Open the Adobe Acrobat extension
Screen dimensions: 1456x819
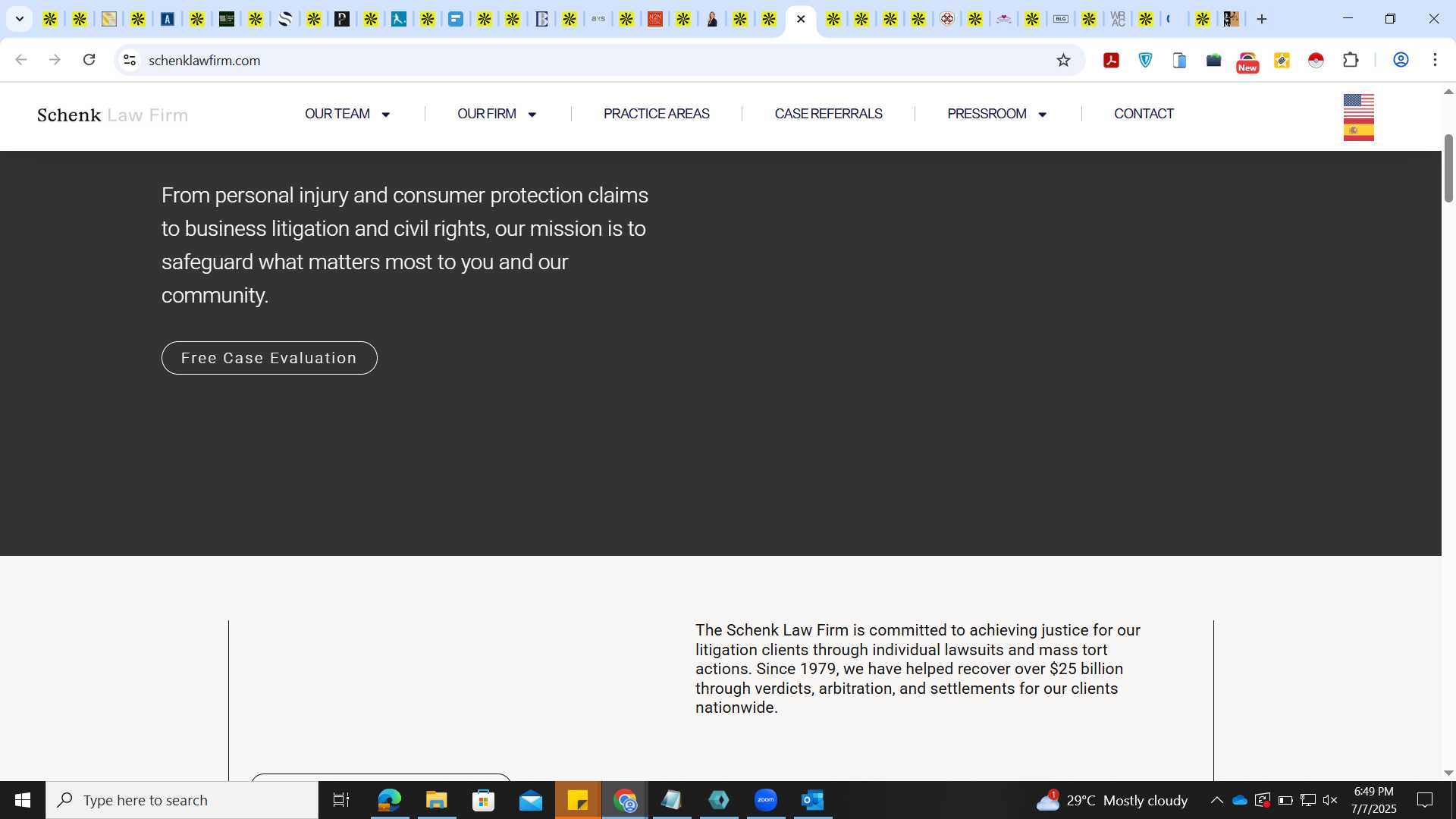click(x=1111, y=60)
